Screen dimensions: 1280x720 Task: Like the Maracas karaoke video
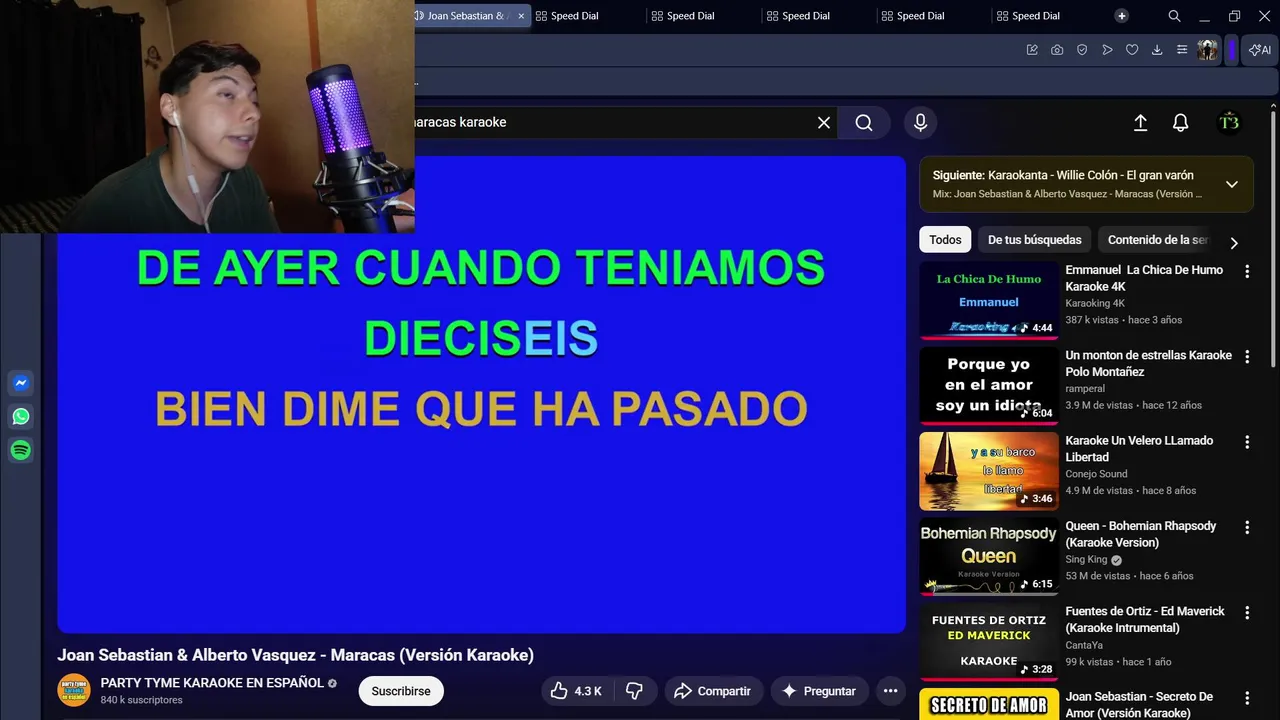click(x=576, y=691)
